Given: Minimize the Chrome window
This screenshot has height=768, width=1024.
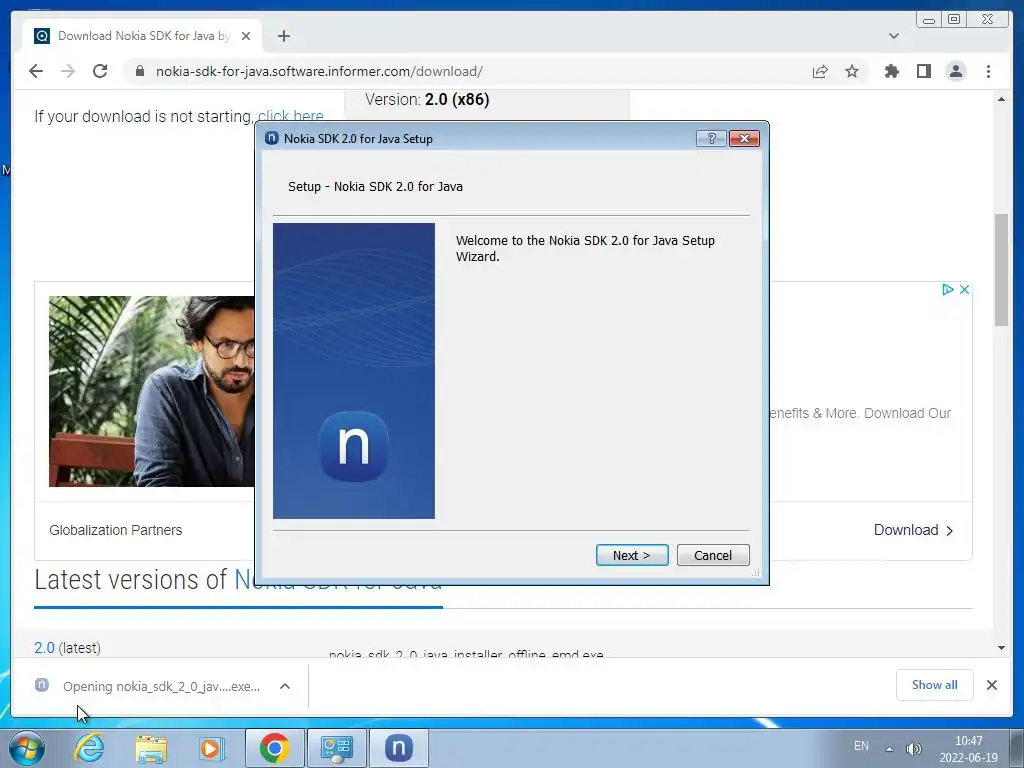Looking at the screenshot, I should 929,20.
